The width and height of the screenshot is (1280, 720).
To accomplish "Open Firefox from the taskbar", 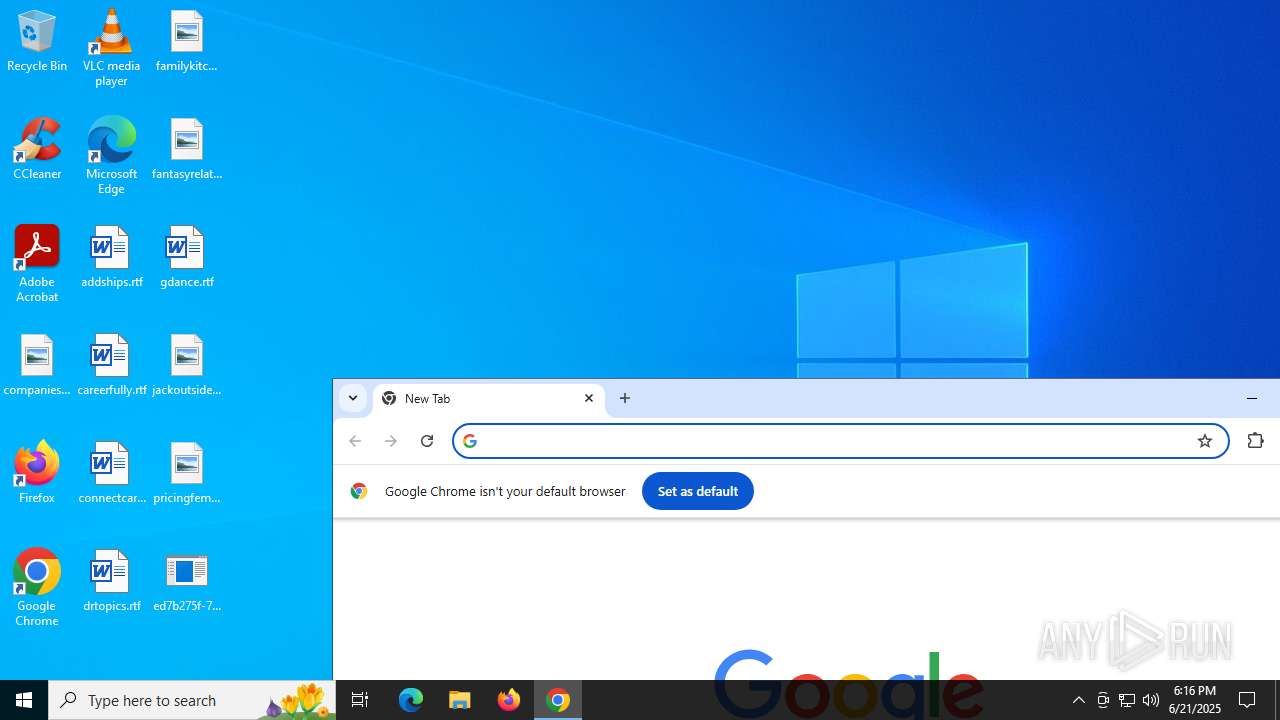I will [509, 700].
